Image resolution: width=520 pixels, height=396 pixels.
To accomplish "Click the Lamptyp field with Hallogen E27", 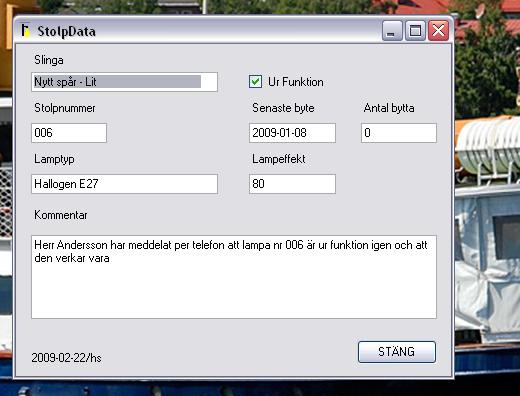I will coord(124,184).
